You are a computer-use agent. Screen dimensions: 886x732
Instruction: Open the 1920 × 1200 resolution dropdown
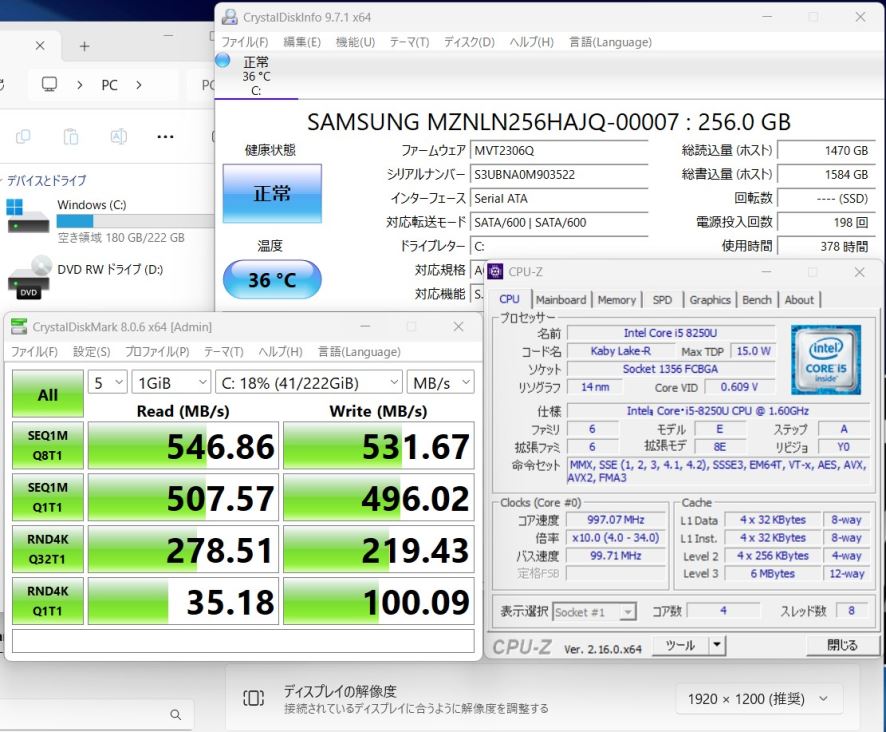759,699
